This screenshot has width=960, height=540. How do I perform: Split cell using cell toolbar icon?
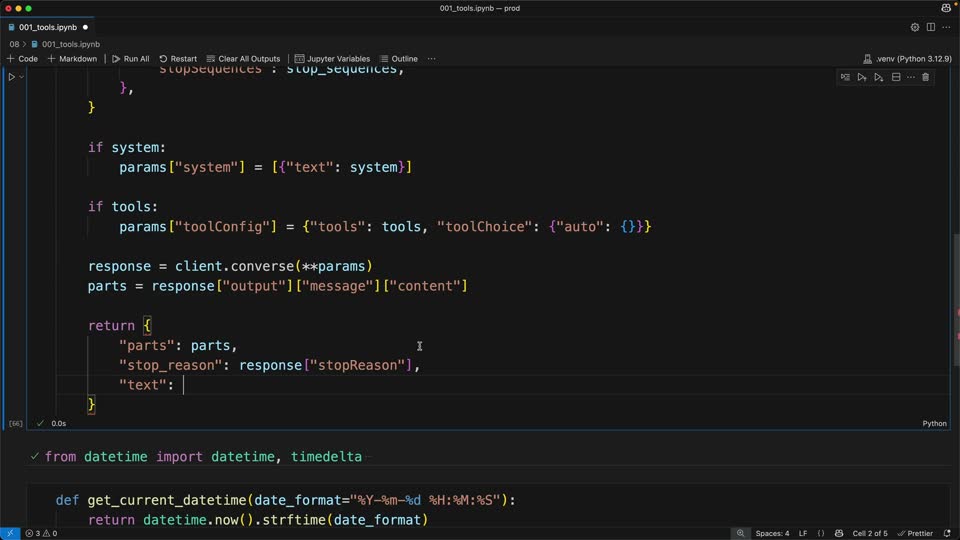[896, 77]
